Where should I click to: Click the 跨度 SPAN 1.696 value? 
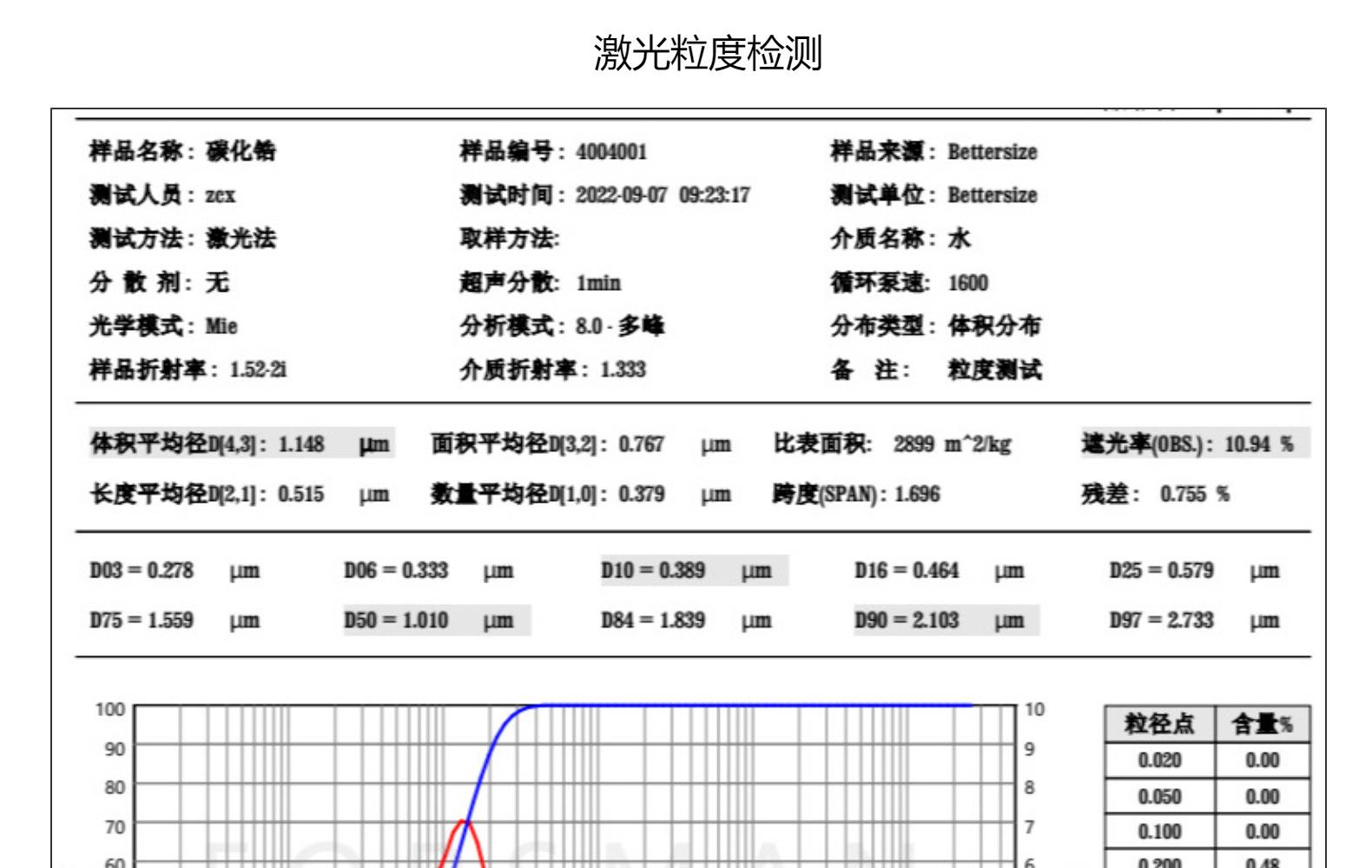(917, 495)
